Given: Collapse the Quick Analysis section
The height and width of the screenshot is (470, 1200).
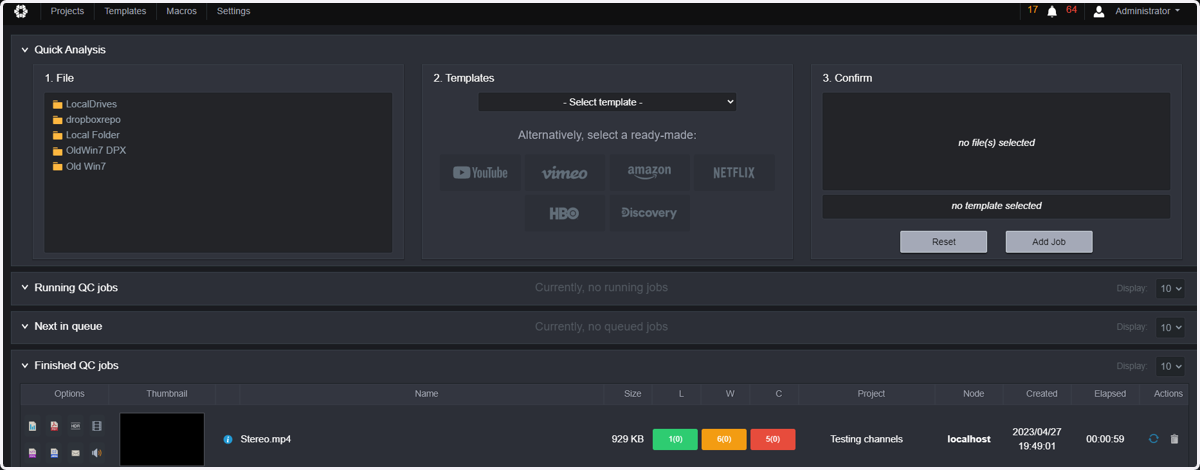Looking at the screenshot, I should point(25,50).
